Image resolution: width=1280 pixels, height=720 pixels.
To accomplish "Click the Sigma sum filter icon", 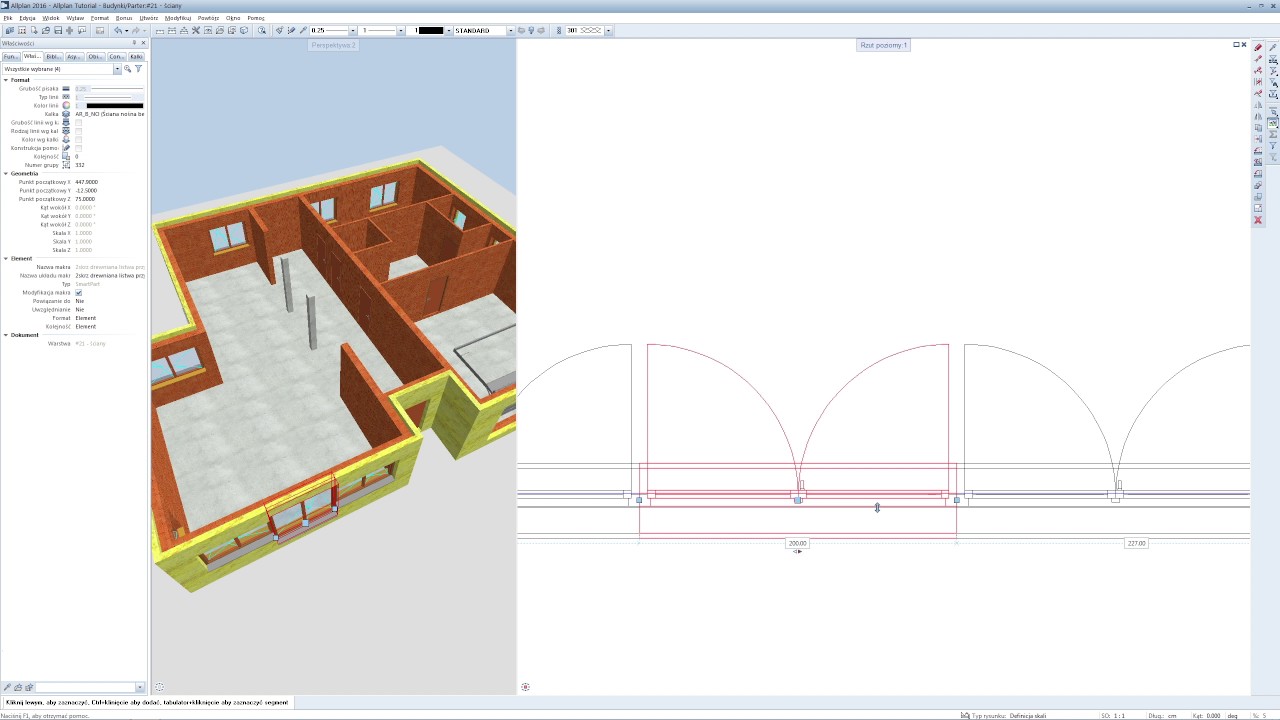I will point(1273,134).
